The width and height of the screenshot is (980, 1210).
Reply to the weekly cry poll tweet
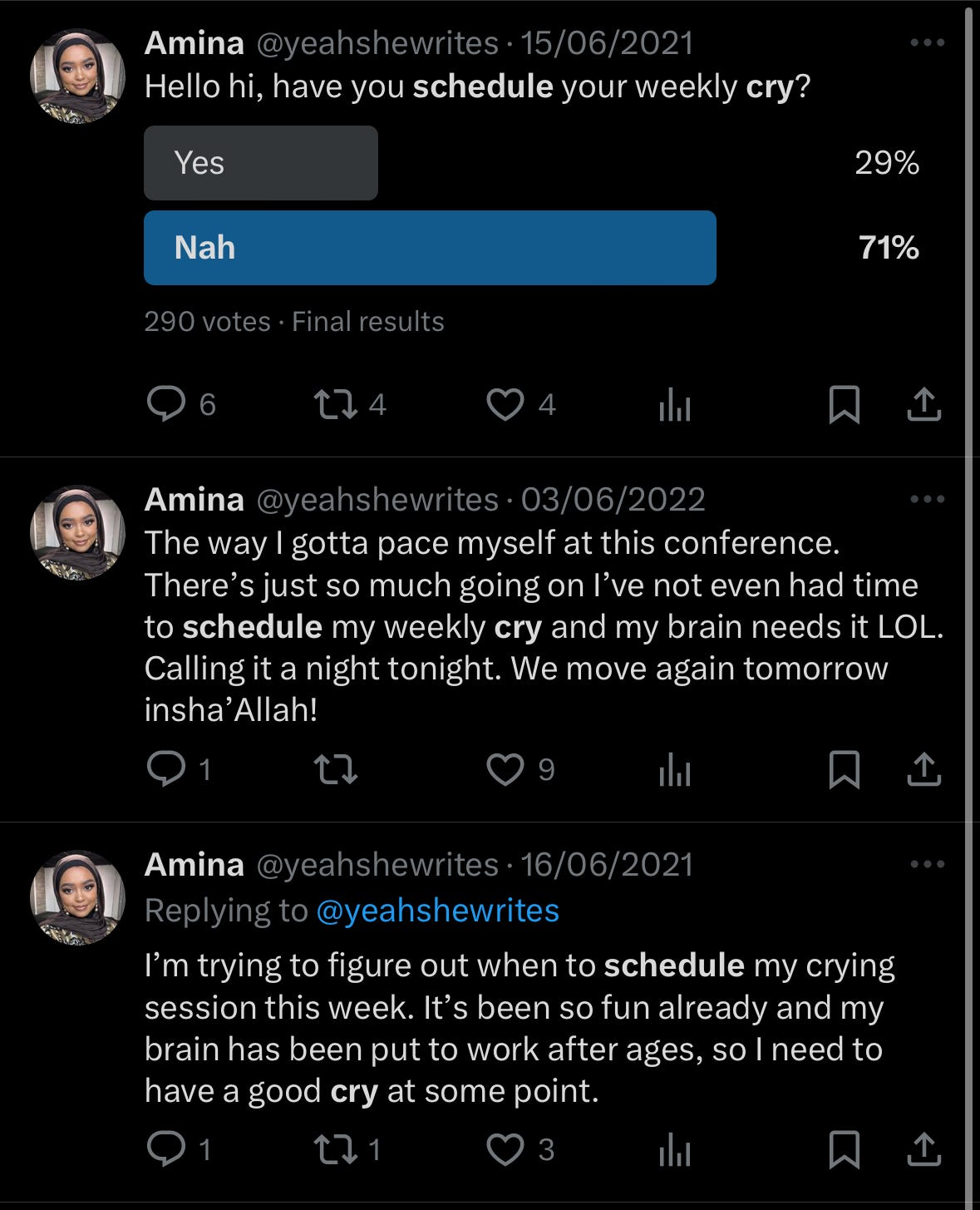[x=166, y=405]
